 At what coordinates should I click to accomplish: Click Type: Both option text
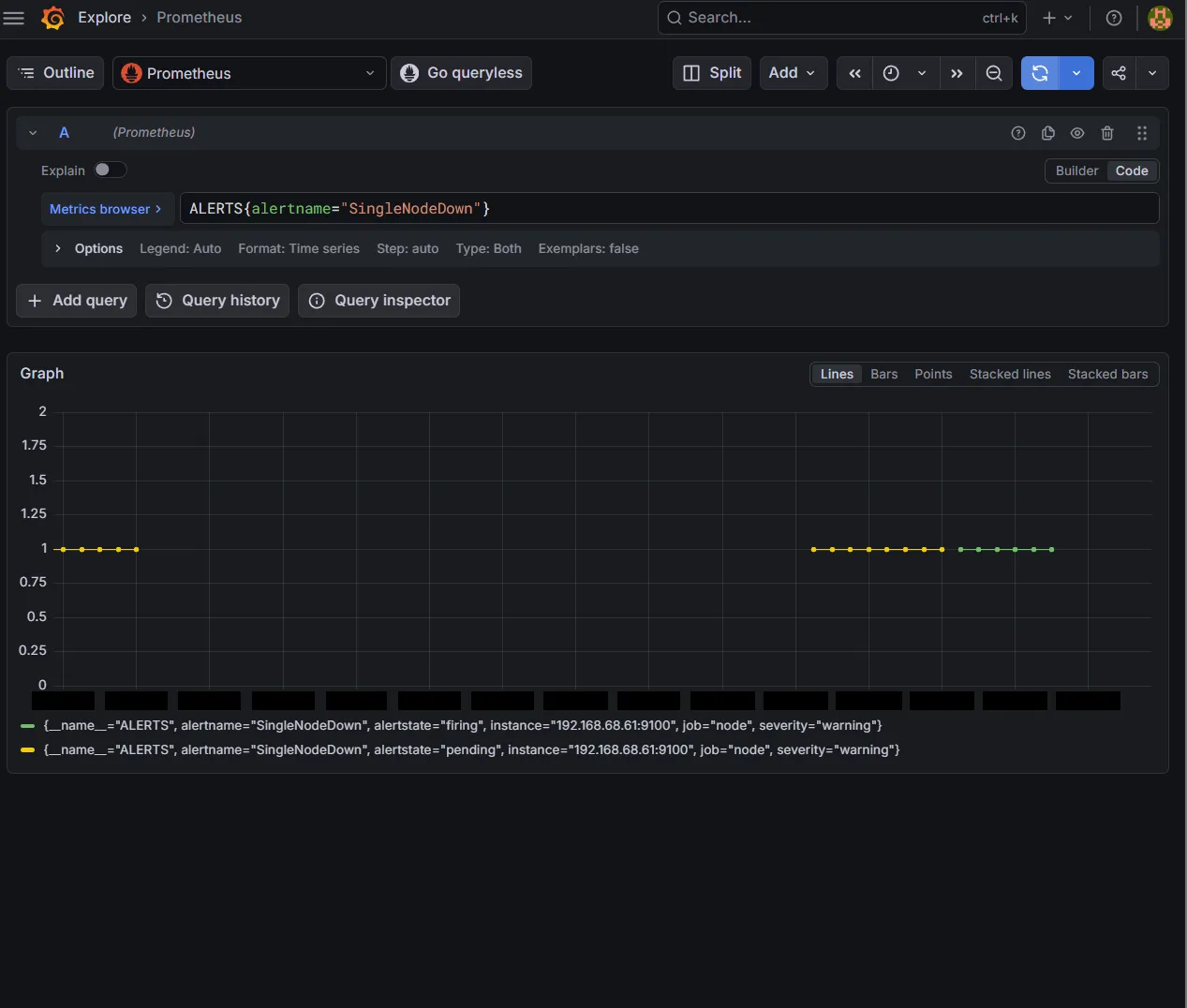pos(488,248)
